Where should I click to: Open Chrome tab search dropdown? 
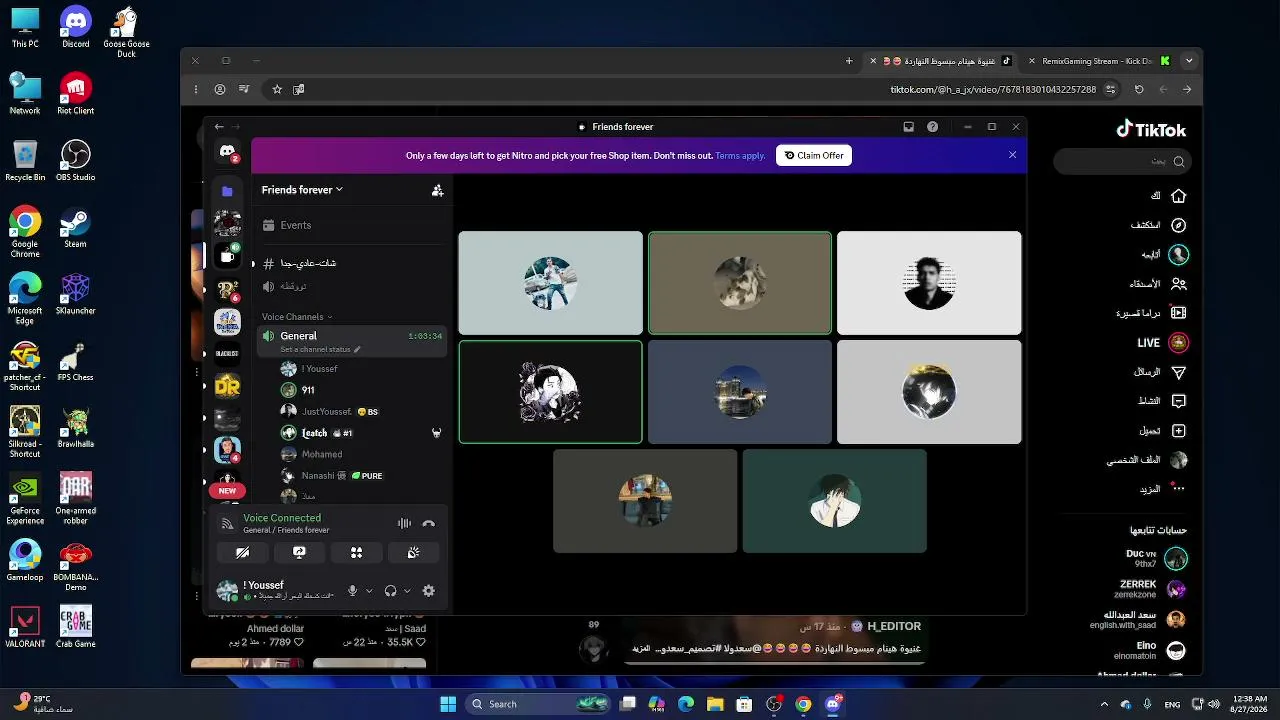1189,61
